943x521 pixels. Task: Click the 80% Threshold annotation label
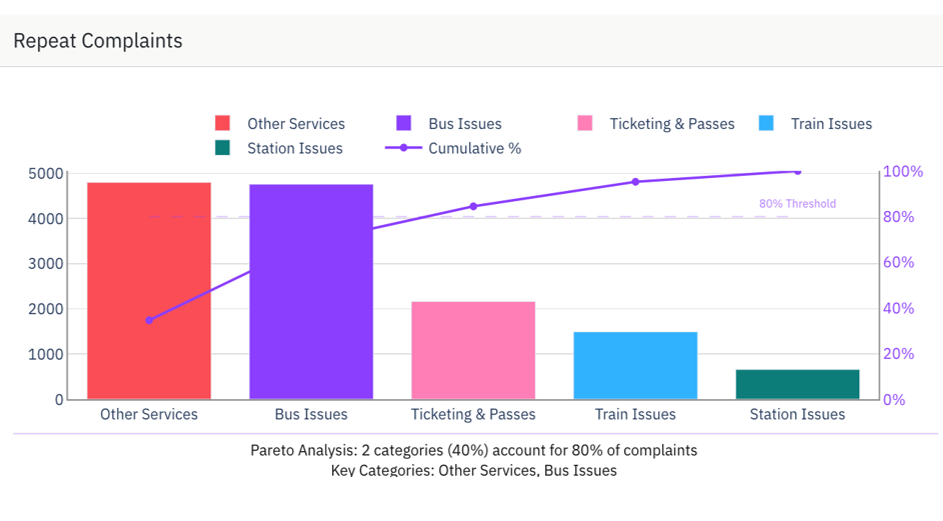coord(797,204)
